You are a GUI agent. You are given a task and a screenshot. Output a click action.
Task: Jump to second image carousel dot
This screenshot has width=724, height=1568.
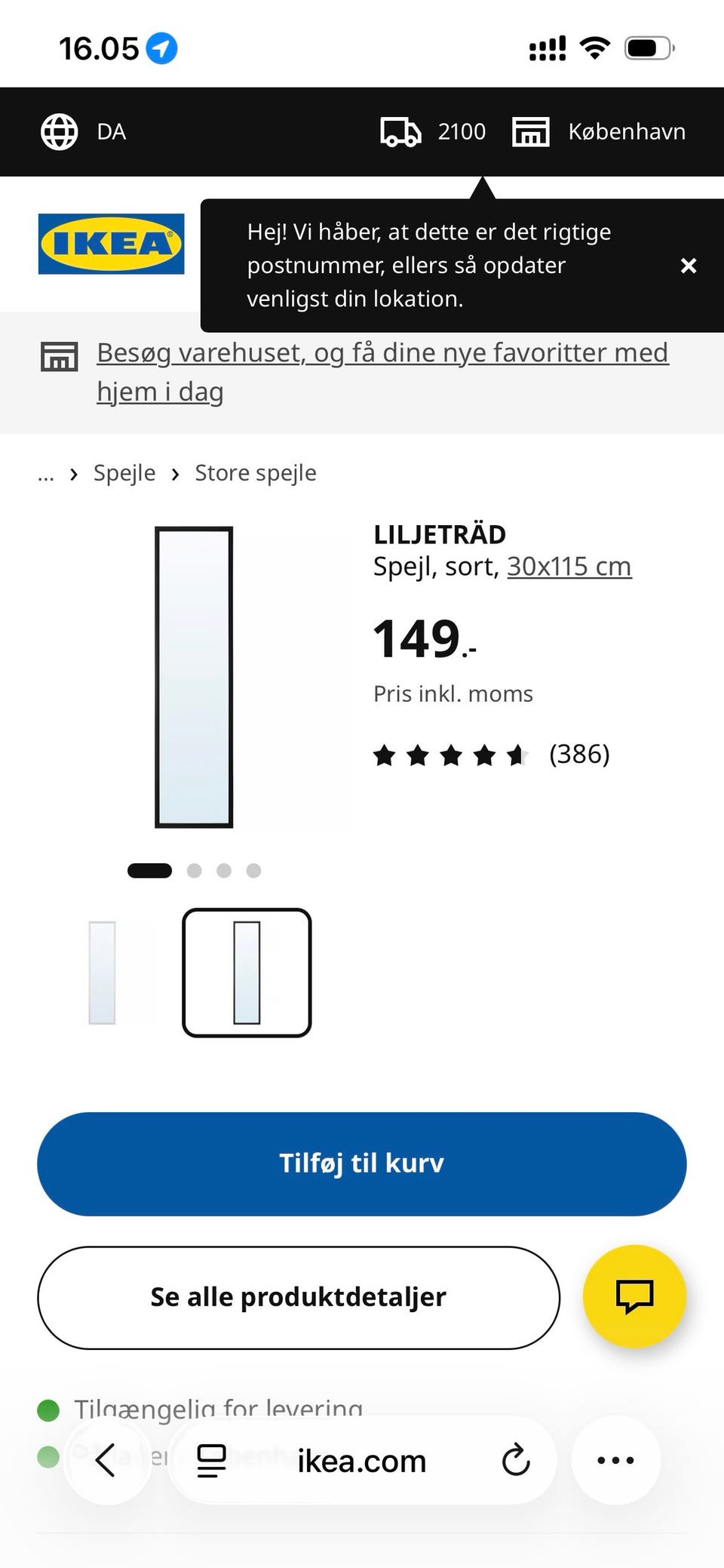click(194, 871)
